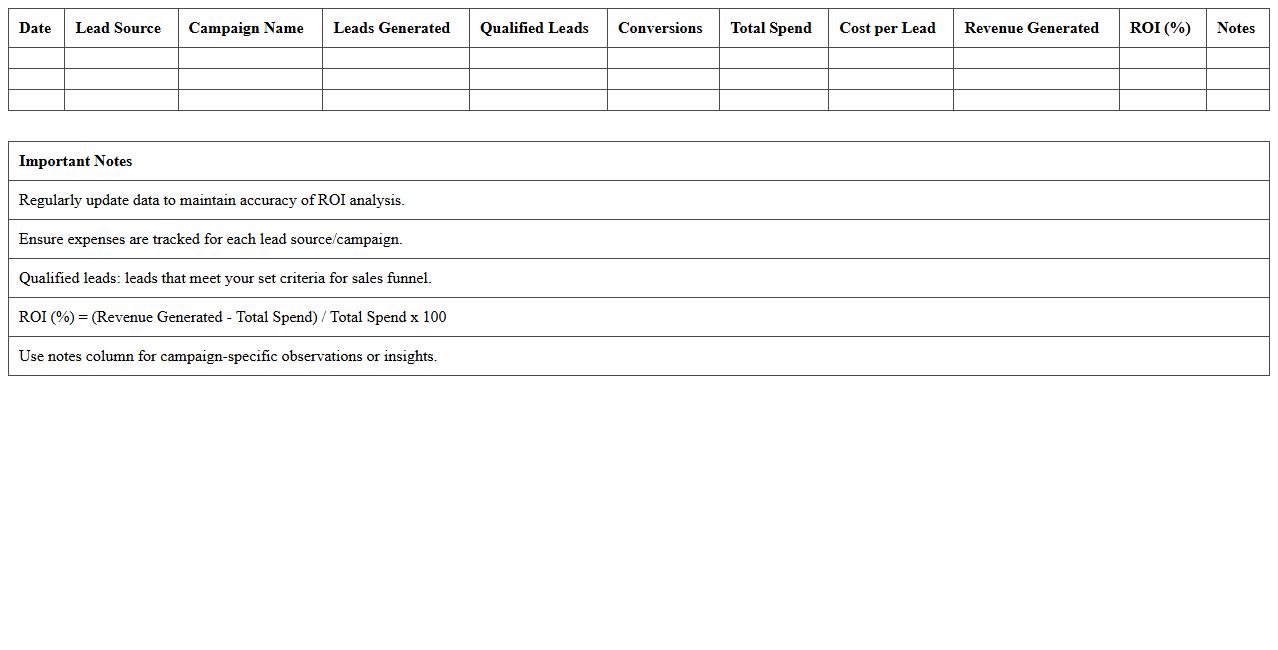Click the empty Total Spend cell in the last row
1278x650 pixels.
click(x=771, y=100)
